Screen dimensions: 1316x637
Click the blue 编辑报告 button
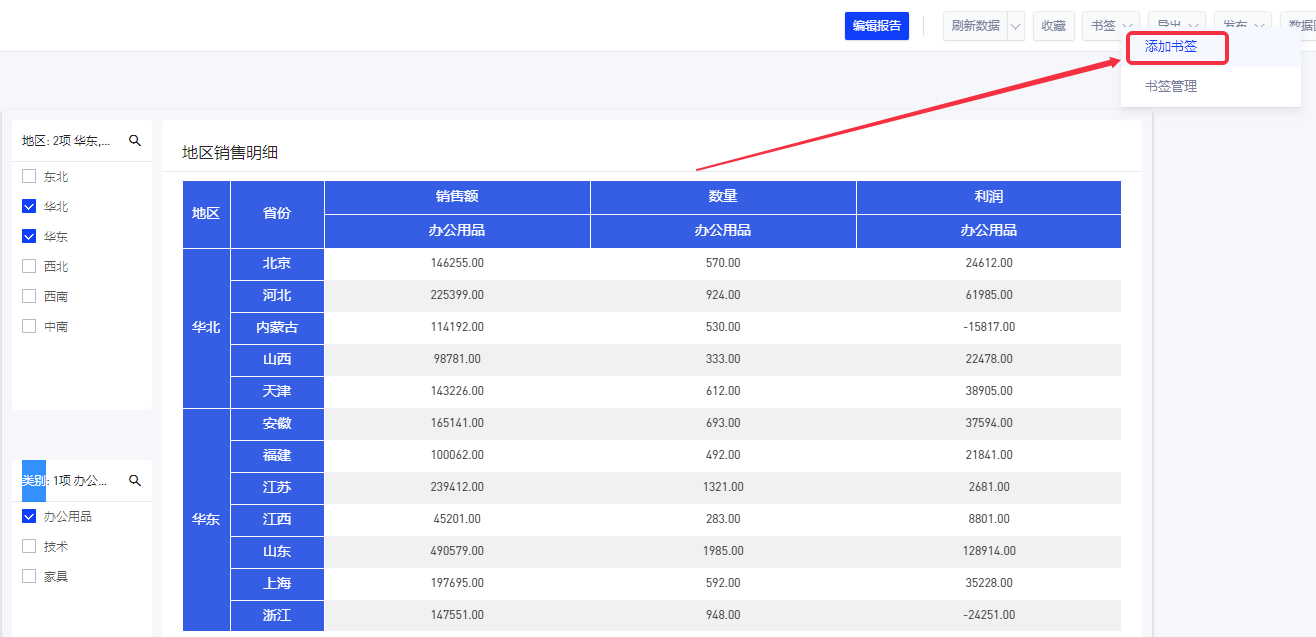click(876, 26)
